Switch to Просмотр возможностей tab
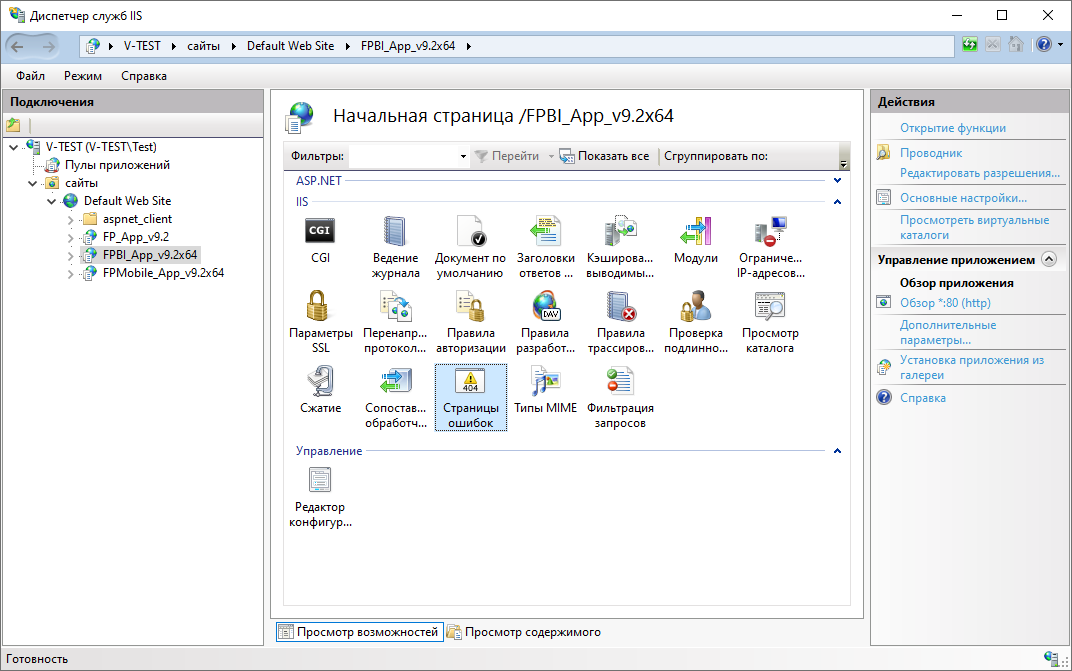The height and width of the screenshot is (671, 1072). pos(360,632)
